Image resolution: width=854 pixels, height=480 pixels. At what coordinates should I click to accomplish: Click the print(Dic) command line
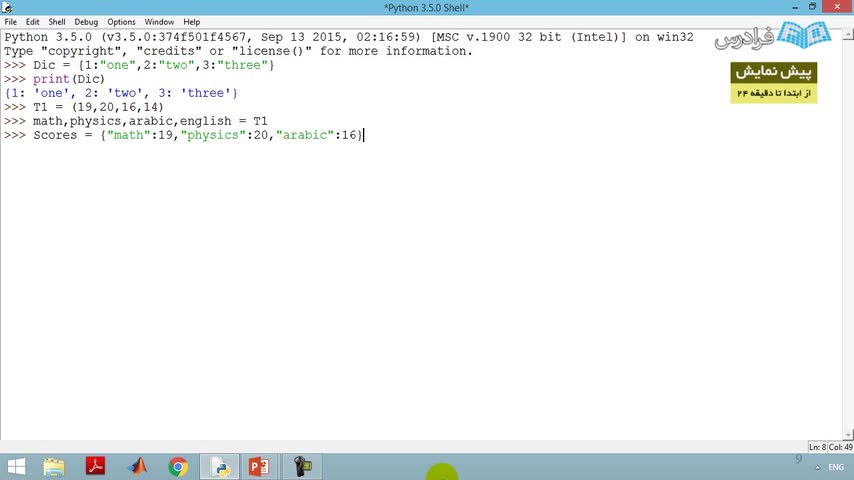tap(54, 79)
